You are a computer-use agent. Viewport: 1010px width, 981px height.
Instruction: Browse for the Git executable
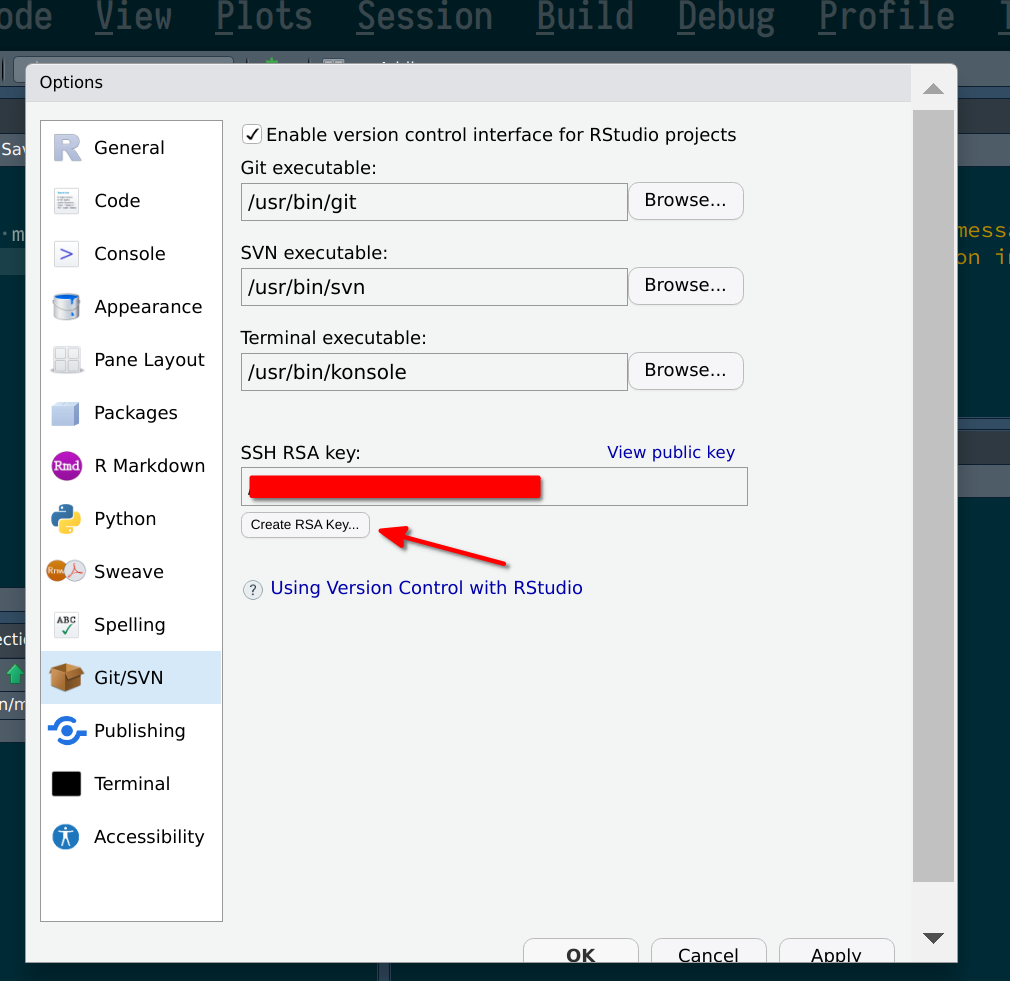[686, 201]
